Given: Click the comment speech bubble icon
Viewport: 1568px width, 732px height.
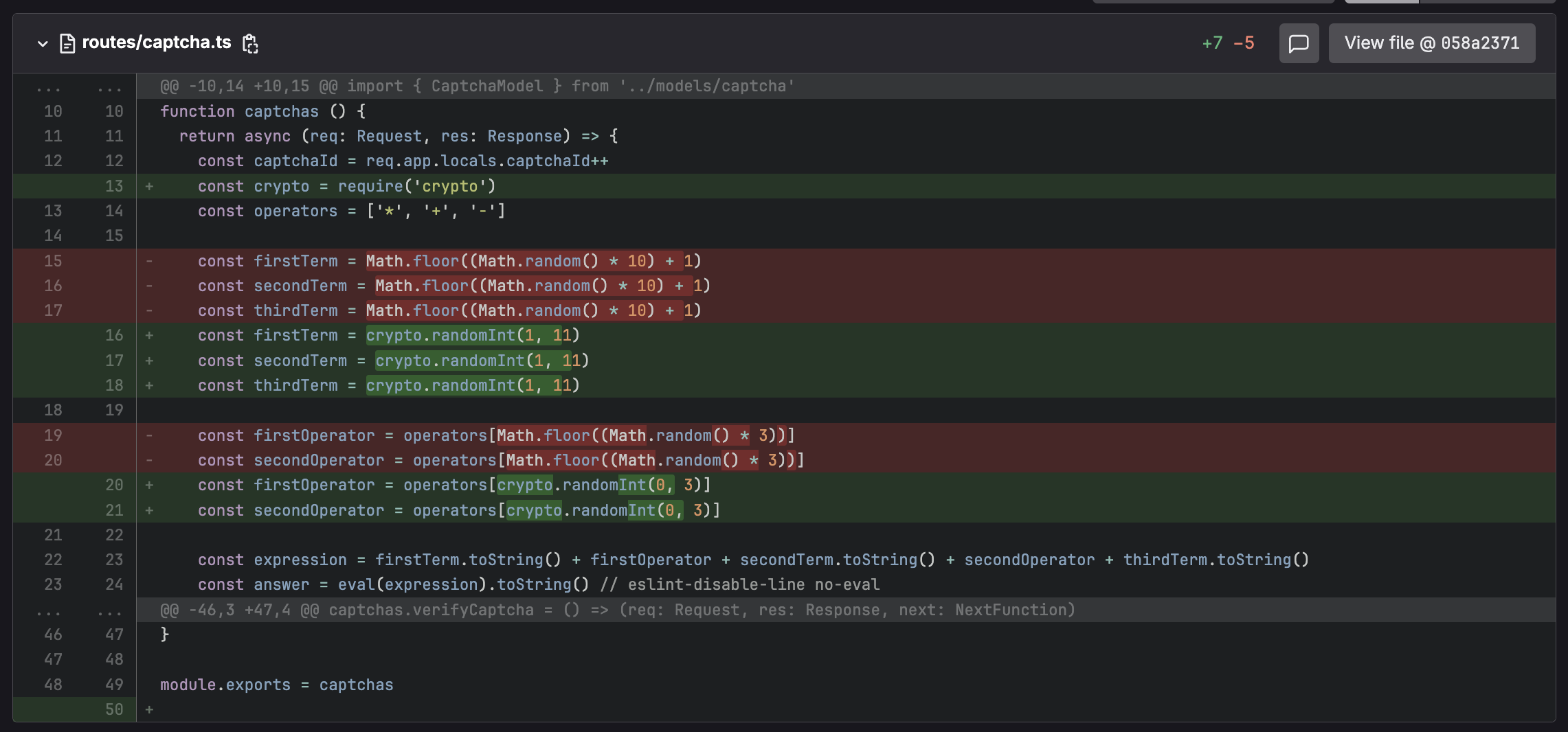Looking at the screenshot, I should (1298, 43).
